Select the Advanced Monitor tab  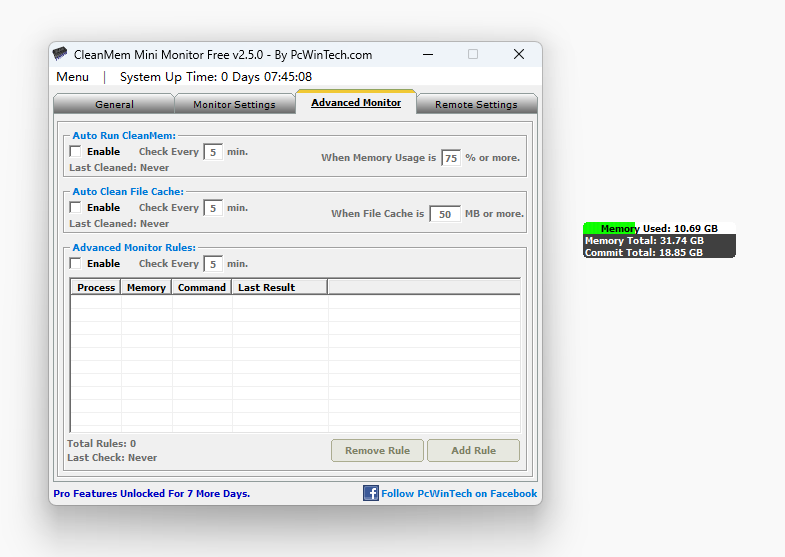pos(356,103)
